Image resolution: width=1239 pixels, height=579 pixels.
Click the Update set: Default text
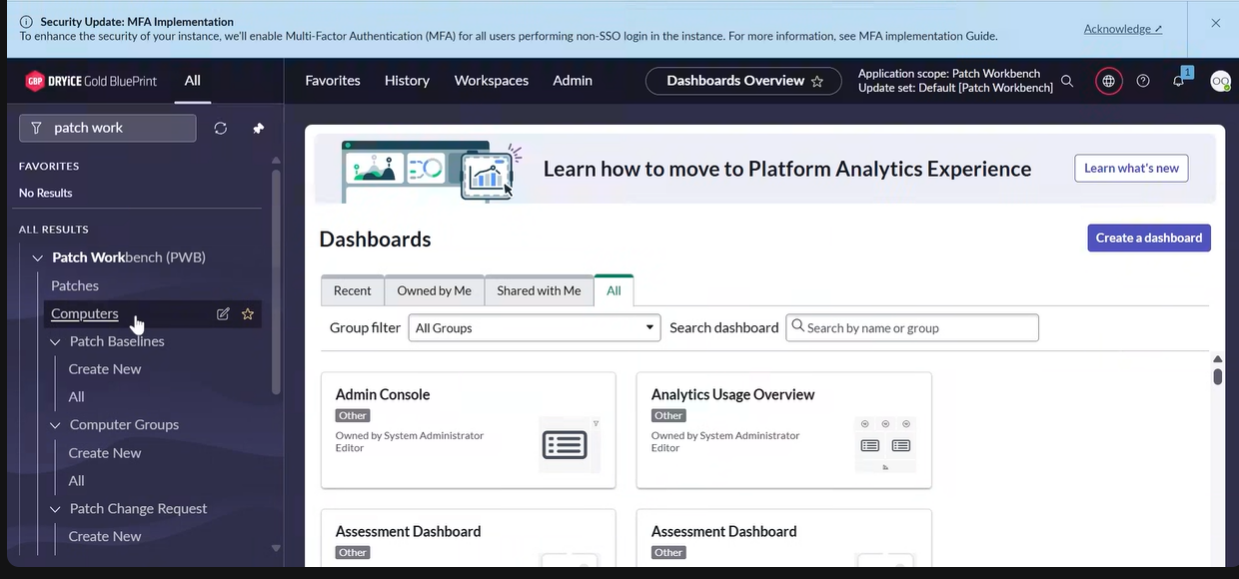[955, 88]
